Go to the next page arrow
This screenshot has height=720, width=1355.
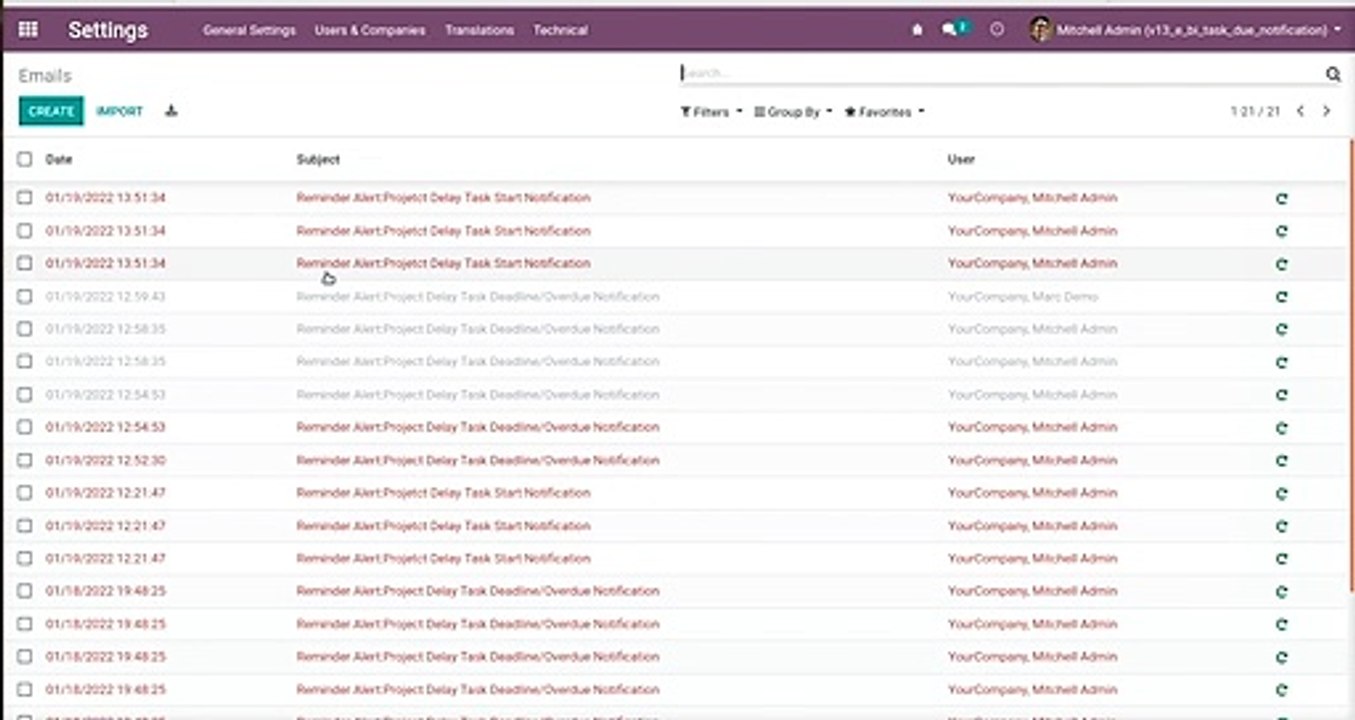pos(1326,111)
